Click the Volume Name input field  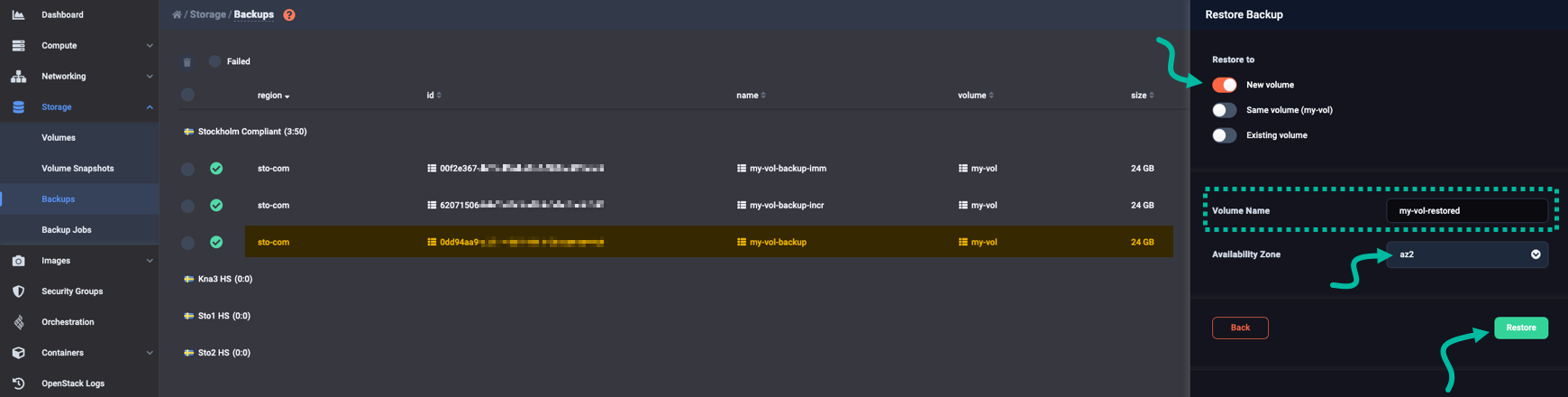tap(1467, 211)
